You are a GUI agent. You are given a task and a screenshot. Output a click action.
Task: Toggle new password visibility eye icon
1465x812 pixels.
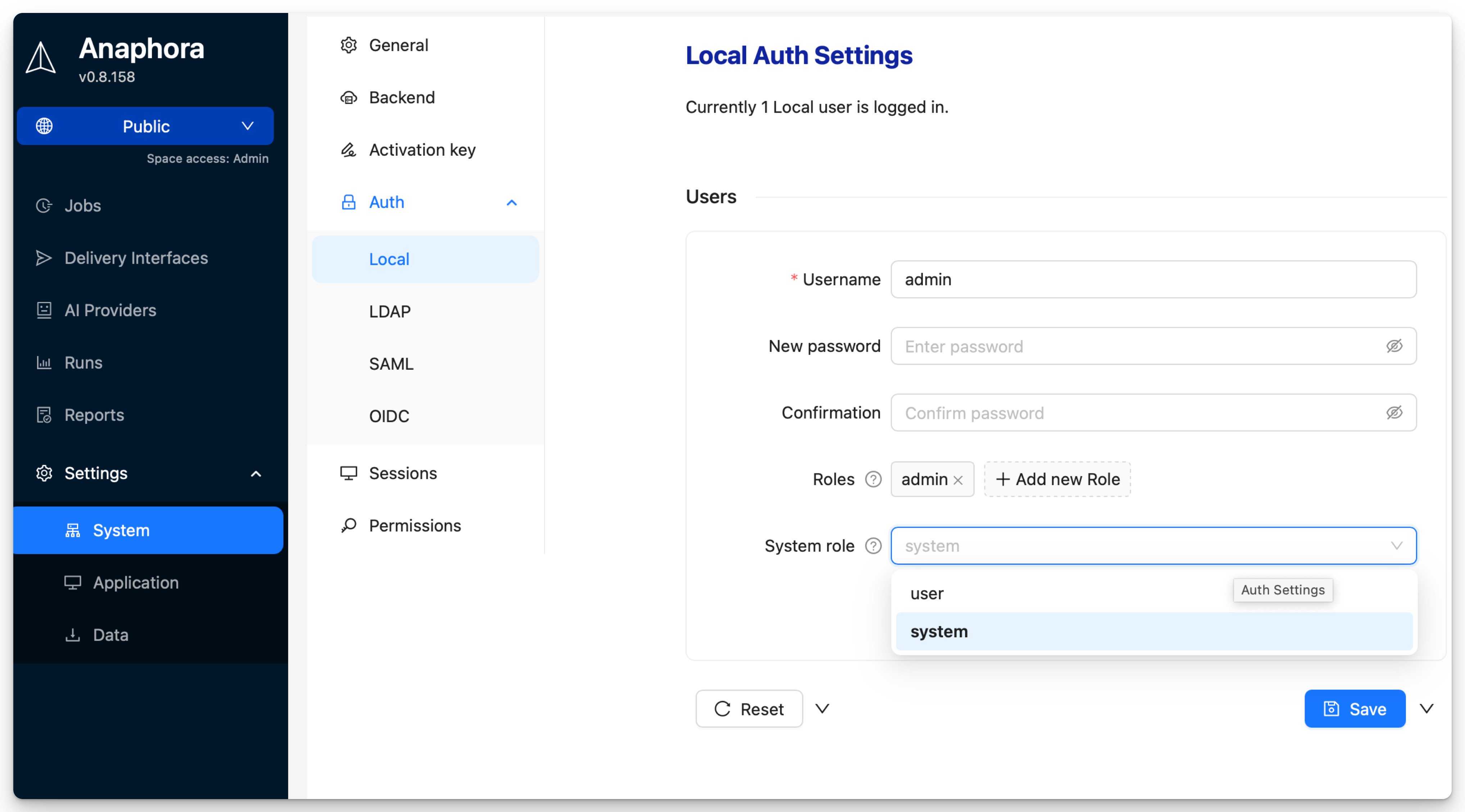[1394, 346]
